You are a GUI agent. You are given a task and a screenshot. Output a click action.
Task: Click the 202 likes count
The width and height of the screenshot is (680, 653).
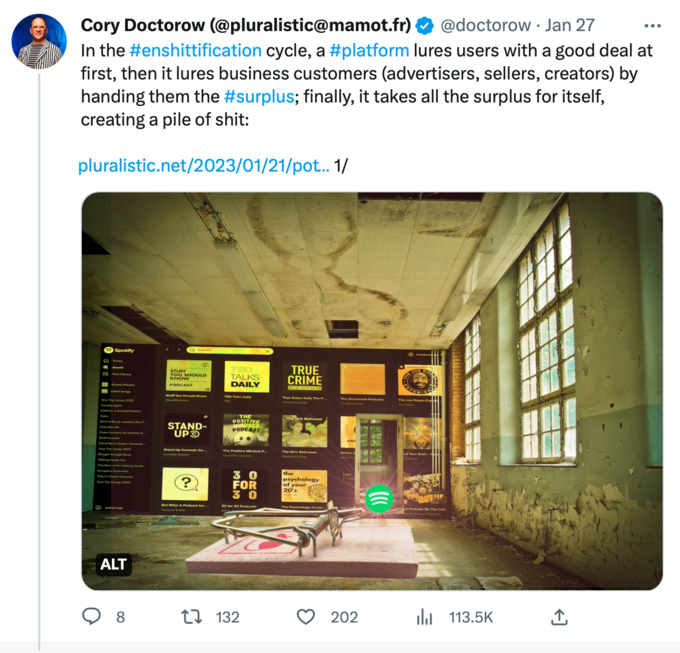[x=344, y=617]
